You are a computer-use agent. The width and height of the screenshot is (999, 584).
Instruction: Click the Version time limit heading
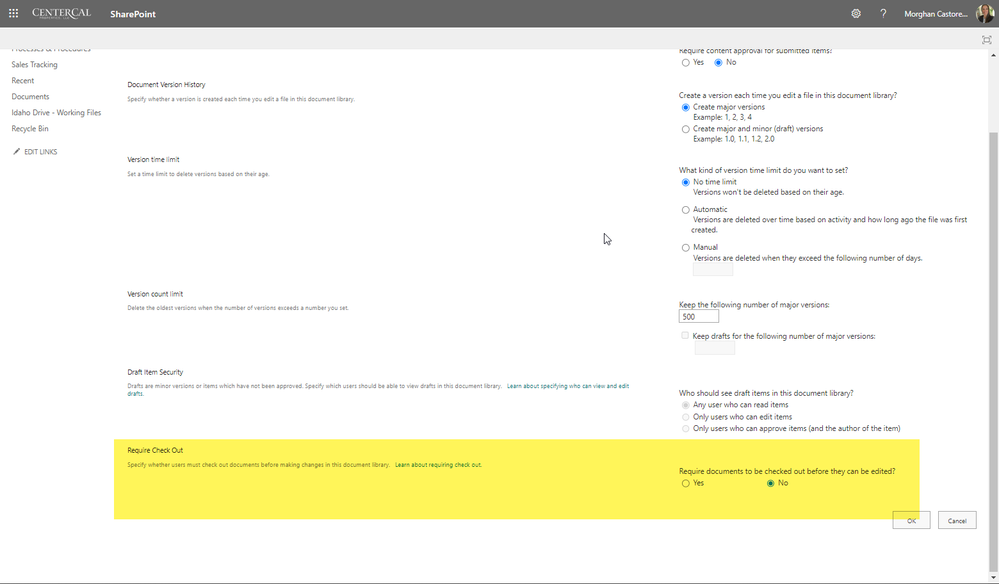tap(154, 159)
